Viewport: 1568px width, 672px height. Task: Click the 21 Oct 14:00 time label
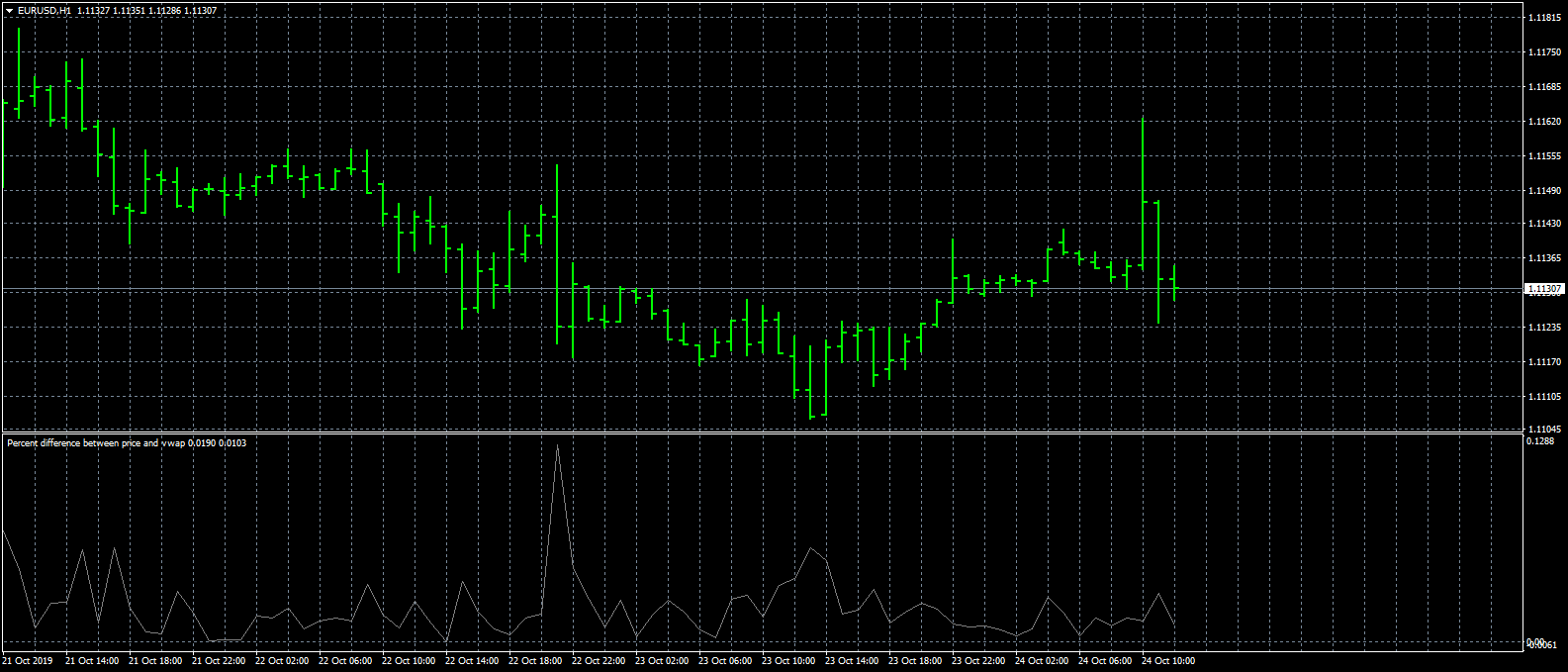92,660
